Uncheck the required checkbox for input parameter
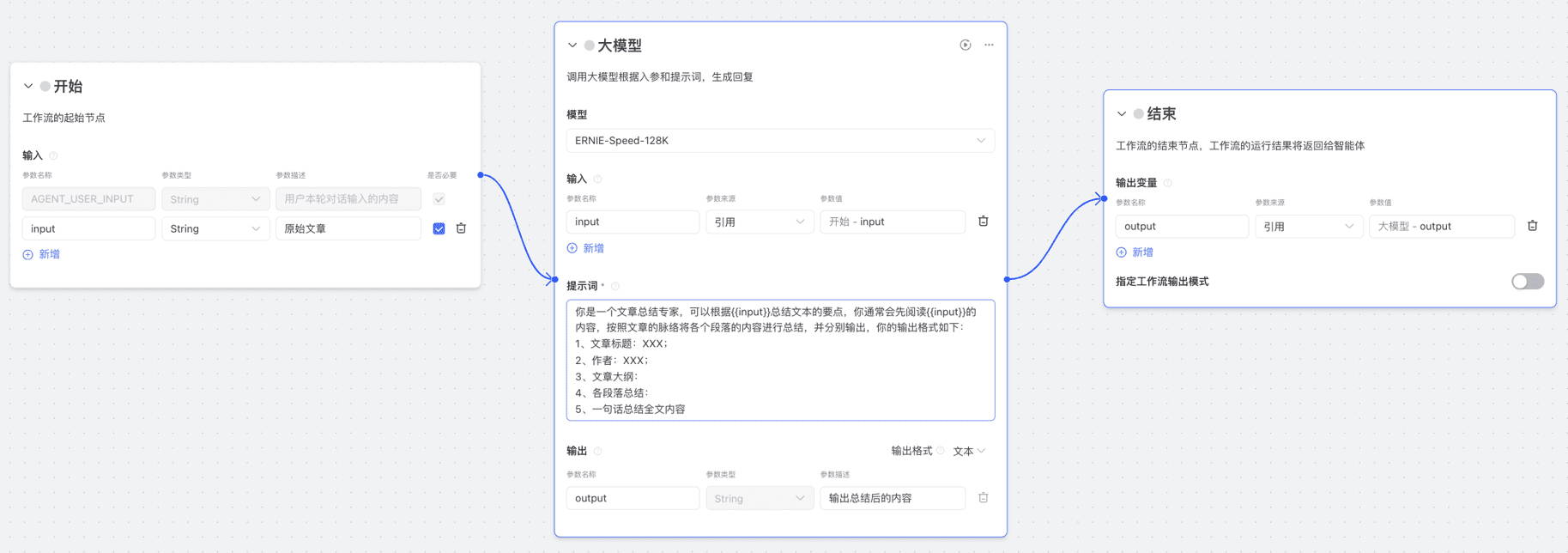1568x553 pixels. [439, 228]
